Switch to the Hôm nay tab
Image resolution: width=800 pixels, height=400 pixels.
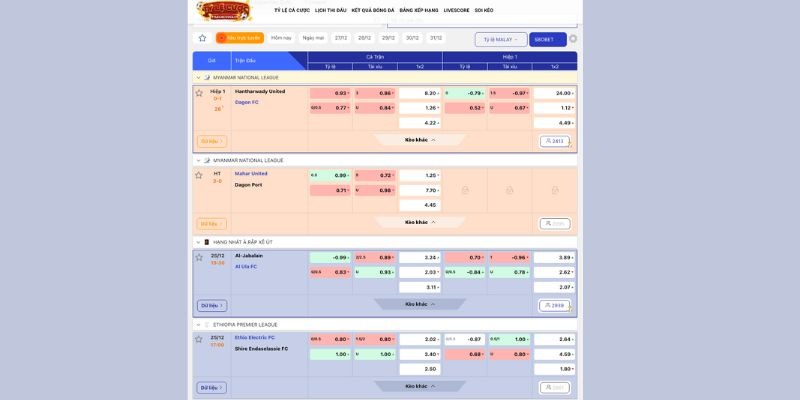[x=281, y=38]
